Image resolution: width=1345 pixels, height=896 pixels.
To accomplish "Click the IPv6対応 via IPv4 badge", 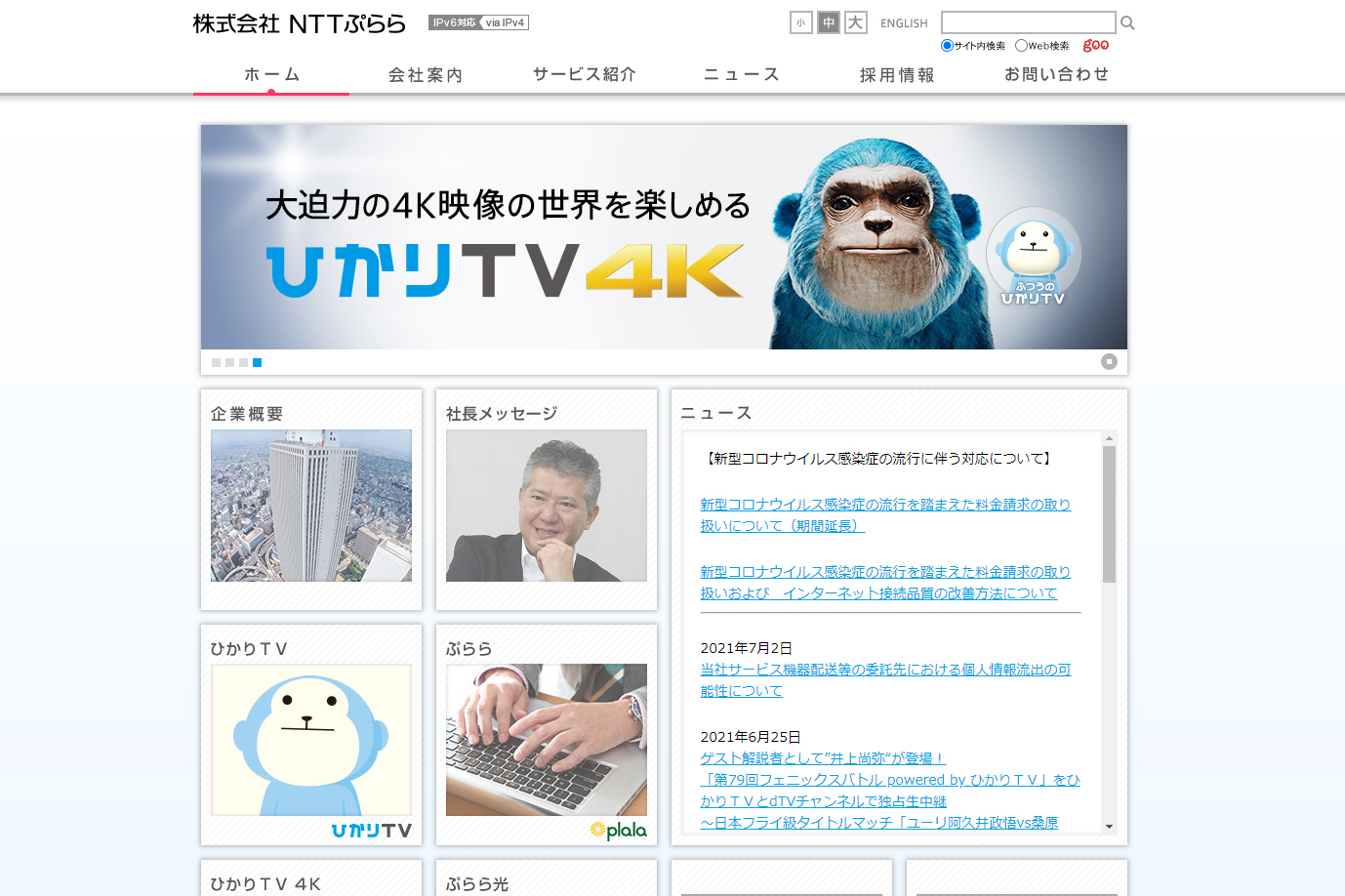I will 478,22.
